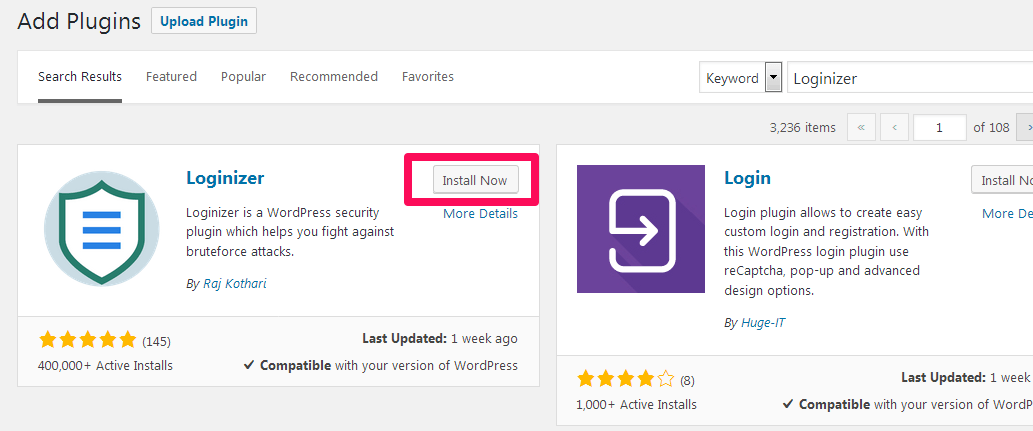Image resolution: width=1033 pixels, height=431 pixels.
Task: Go to first page of results
Action: 860,127
